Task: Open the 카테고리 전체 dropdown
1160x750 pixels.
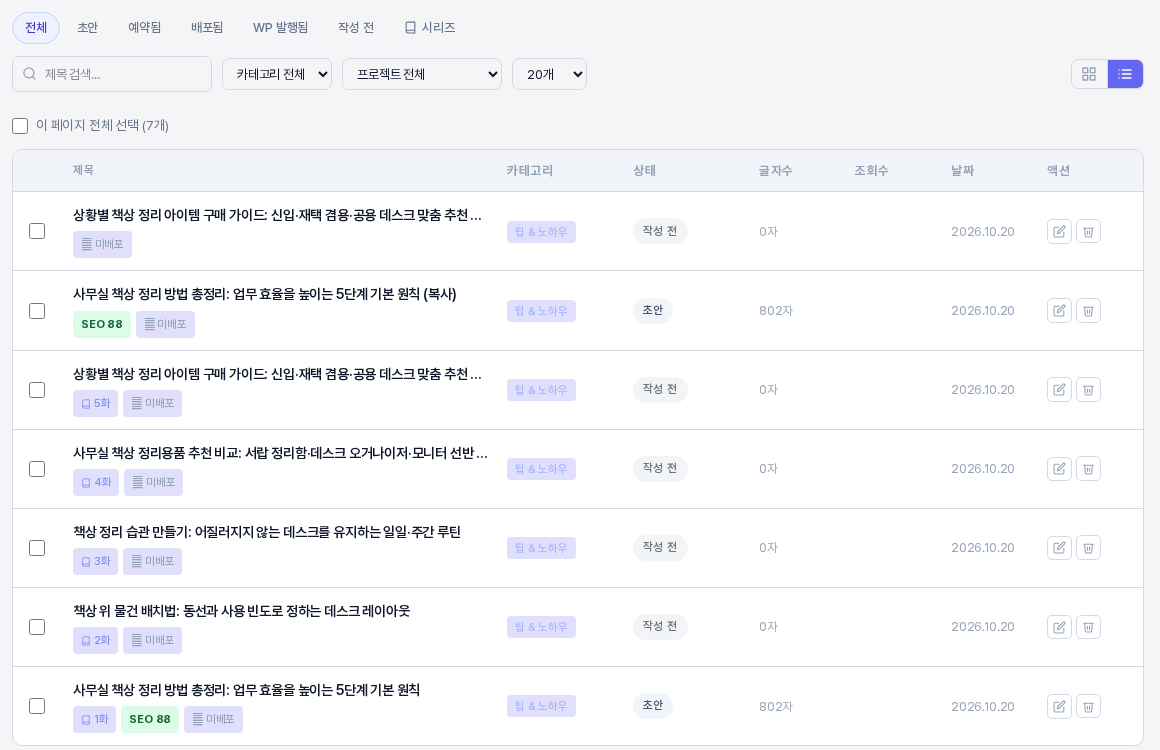Action: coord(277,74)
